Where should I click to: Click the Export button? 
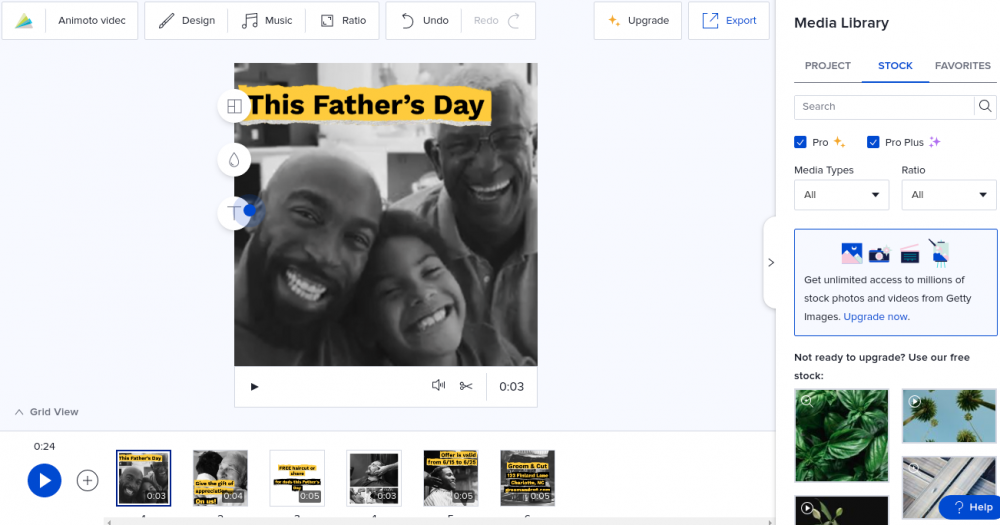(x=729, y=21)
